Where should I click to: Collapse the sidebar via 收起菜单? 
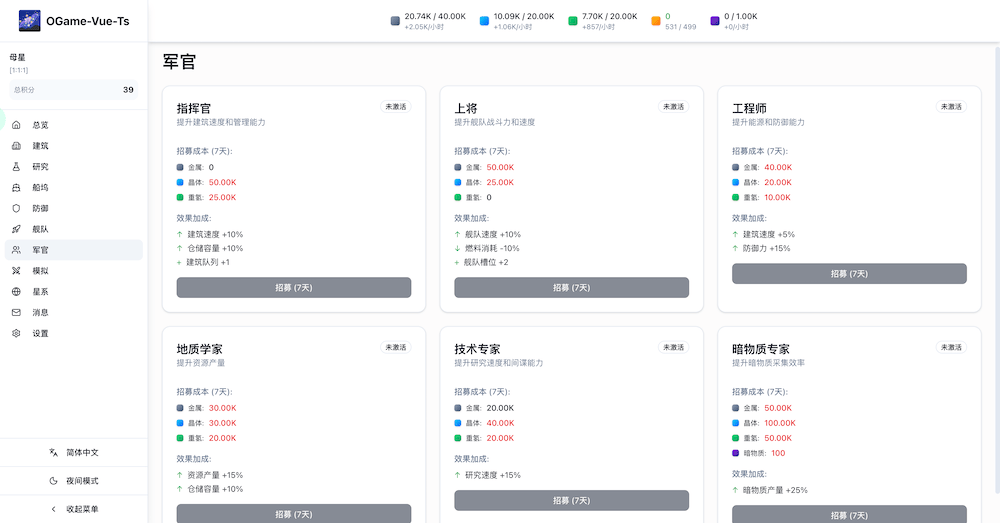[74, 509]
